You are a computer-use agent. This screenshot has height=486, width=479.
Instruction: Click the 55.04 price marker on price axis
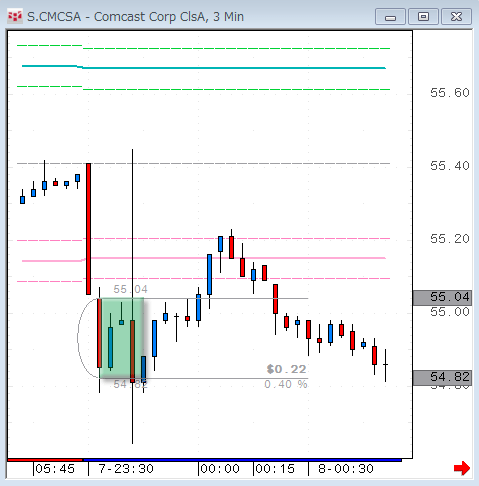coord(442,297)
